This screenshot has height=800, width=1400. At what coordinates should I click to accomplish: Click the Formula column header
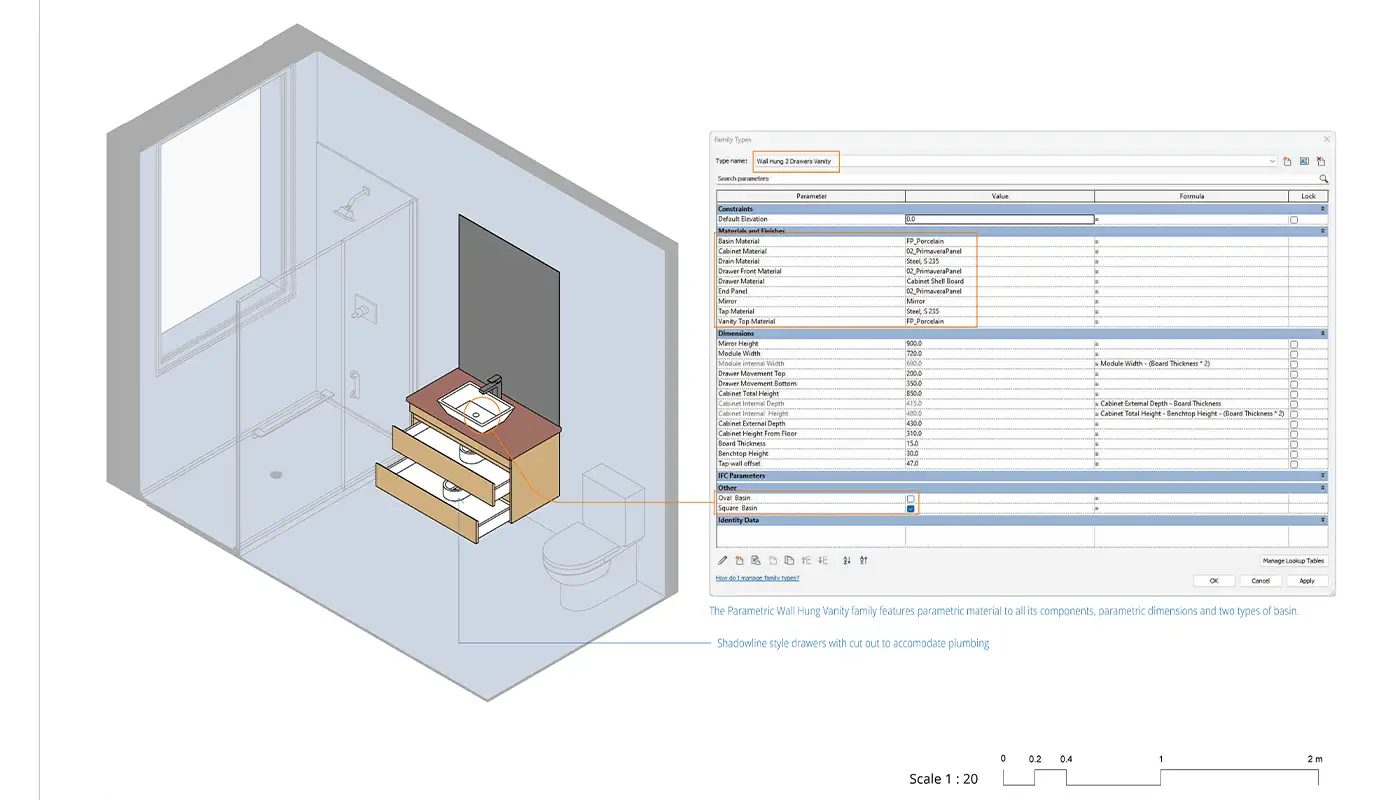[1191, 196]
